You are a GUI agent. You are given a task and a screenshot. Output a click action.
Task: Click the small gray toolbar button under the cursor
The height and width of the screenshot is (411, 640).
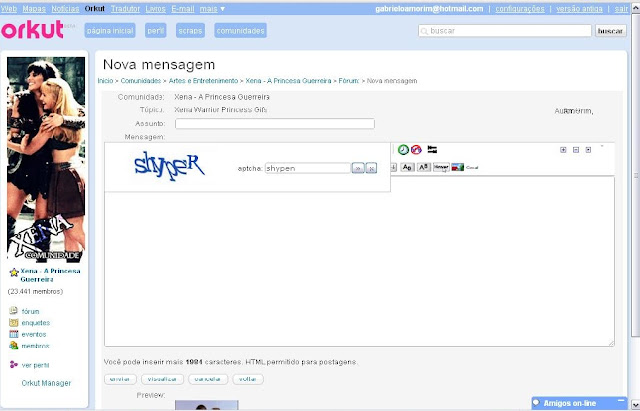click(441, 167)
